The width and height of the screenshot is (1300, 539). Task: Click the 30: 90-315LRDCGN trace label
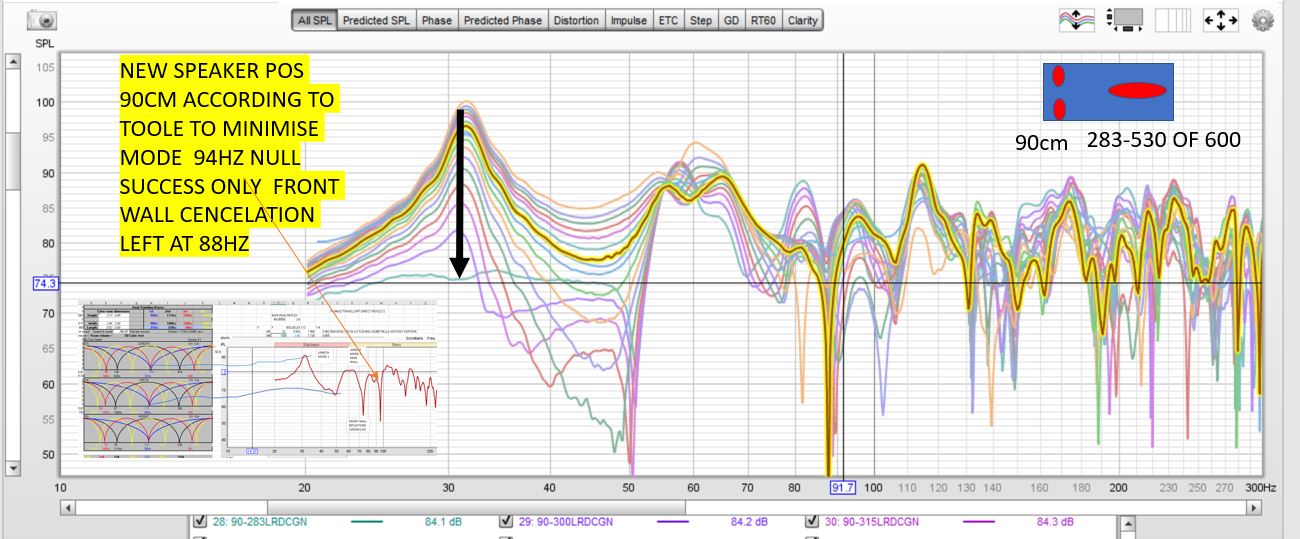pyautogui.click(x=871, y=522)
